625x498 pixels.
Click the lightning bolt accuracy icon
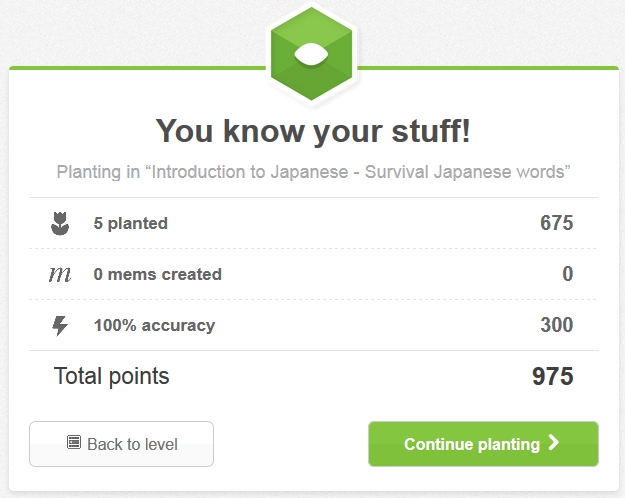click(x=60, y=326)
